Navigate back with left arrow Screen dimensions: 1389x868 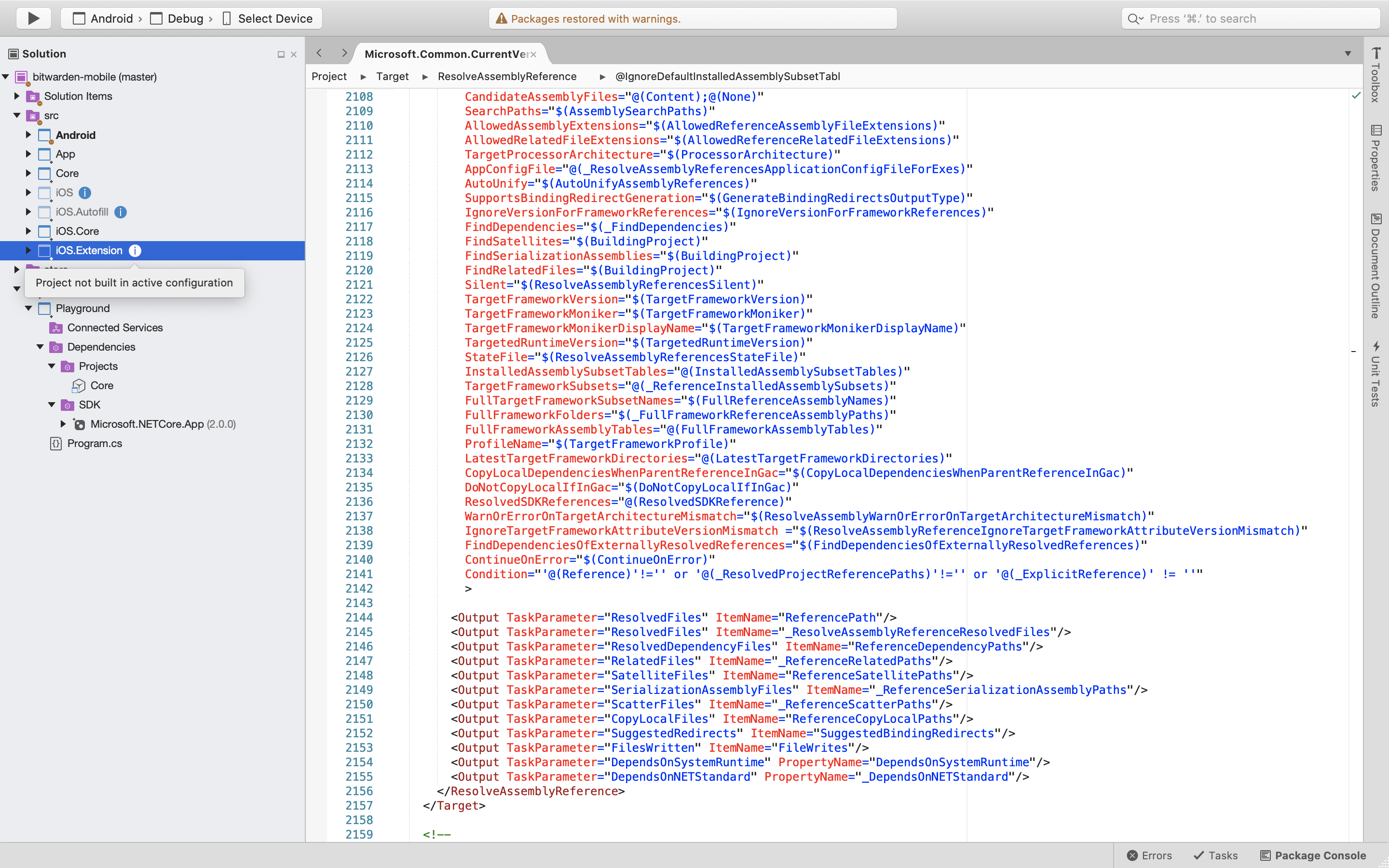tap(319, 54)
